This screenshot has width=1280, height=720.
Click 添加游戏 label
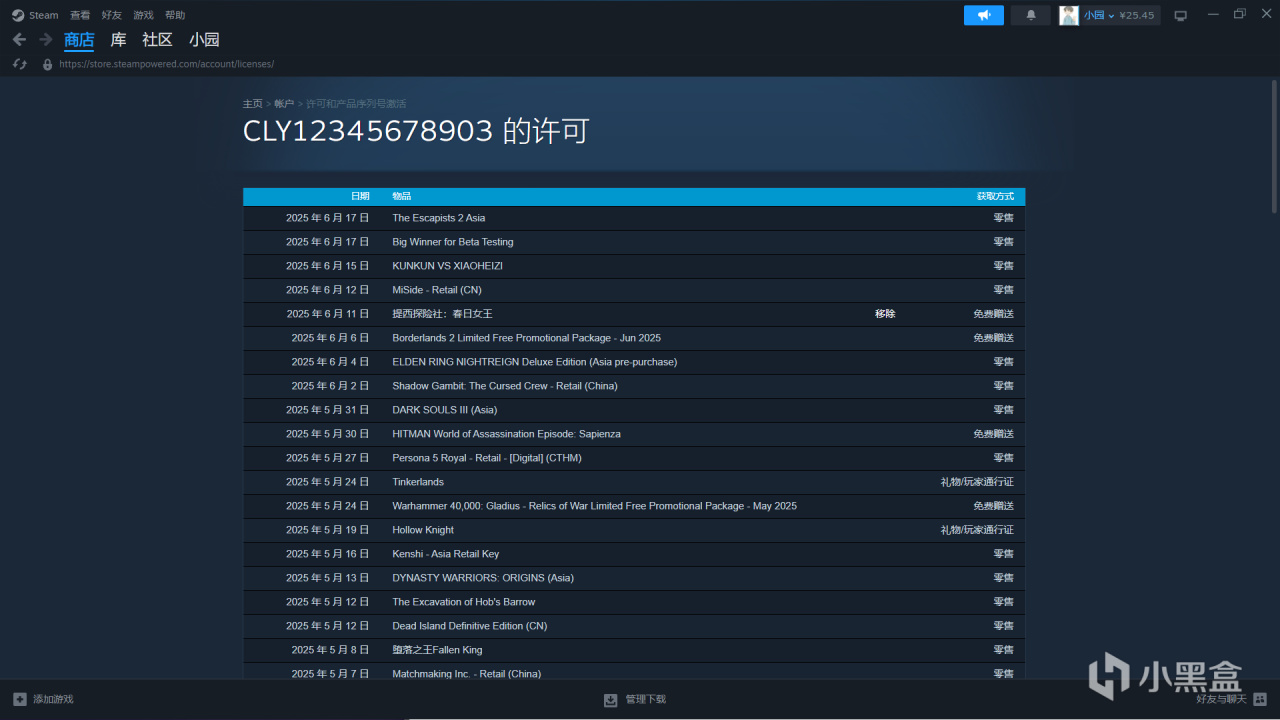coord(53,699)
